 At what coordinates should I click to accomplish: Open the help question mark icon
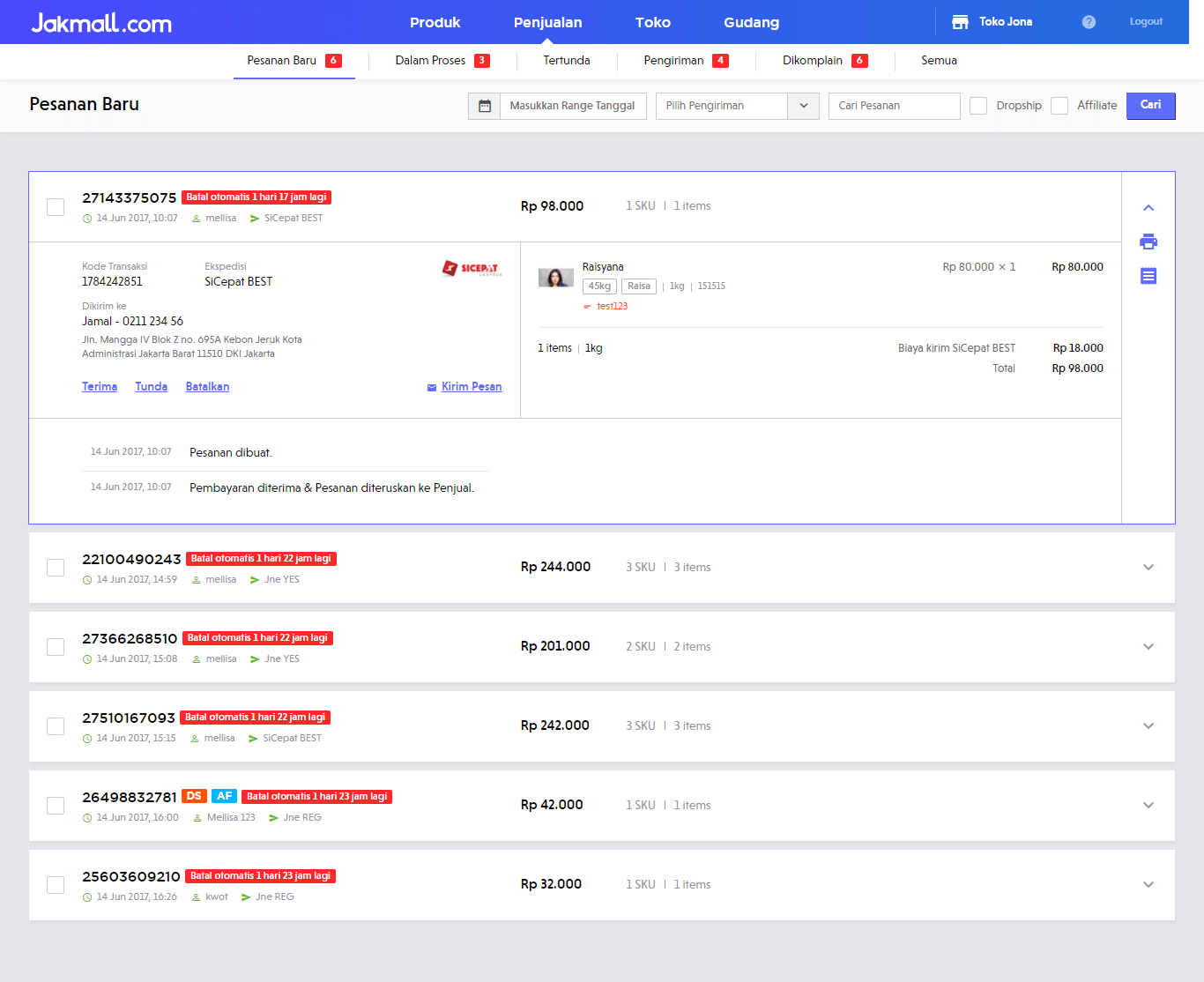[x=1089, y=22]
